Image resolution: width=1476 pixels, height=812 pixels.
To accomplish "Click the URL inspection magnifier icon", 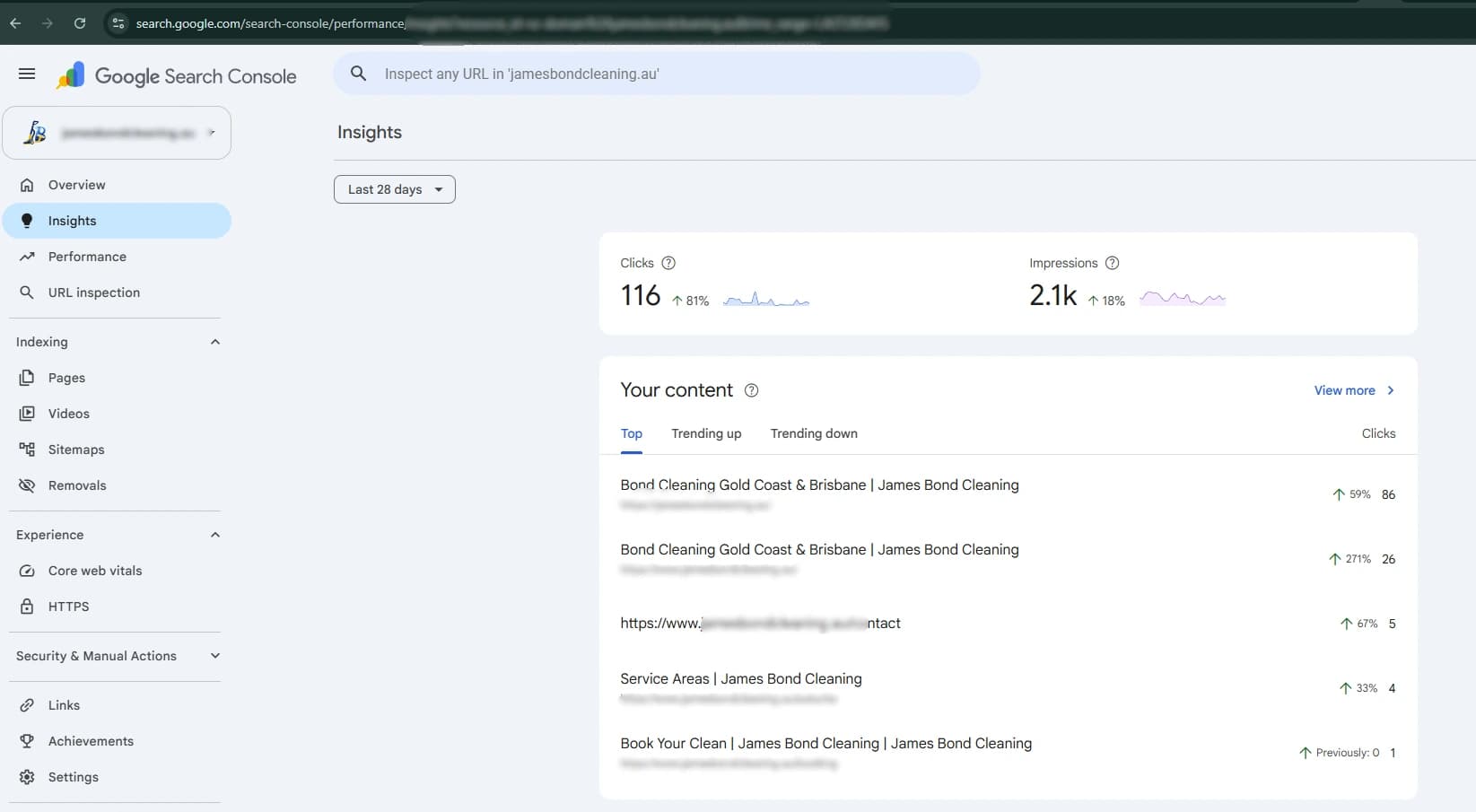I will 27,292.
